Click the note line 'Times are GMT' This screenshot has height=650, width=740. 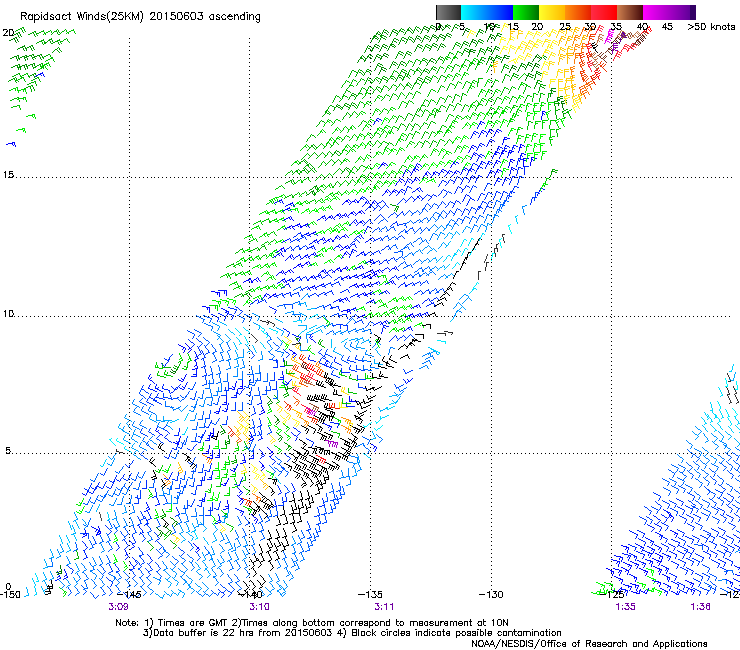tap(193, 623)
